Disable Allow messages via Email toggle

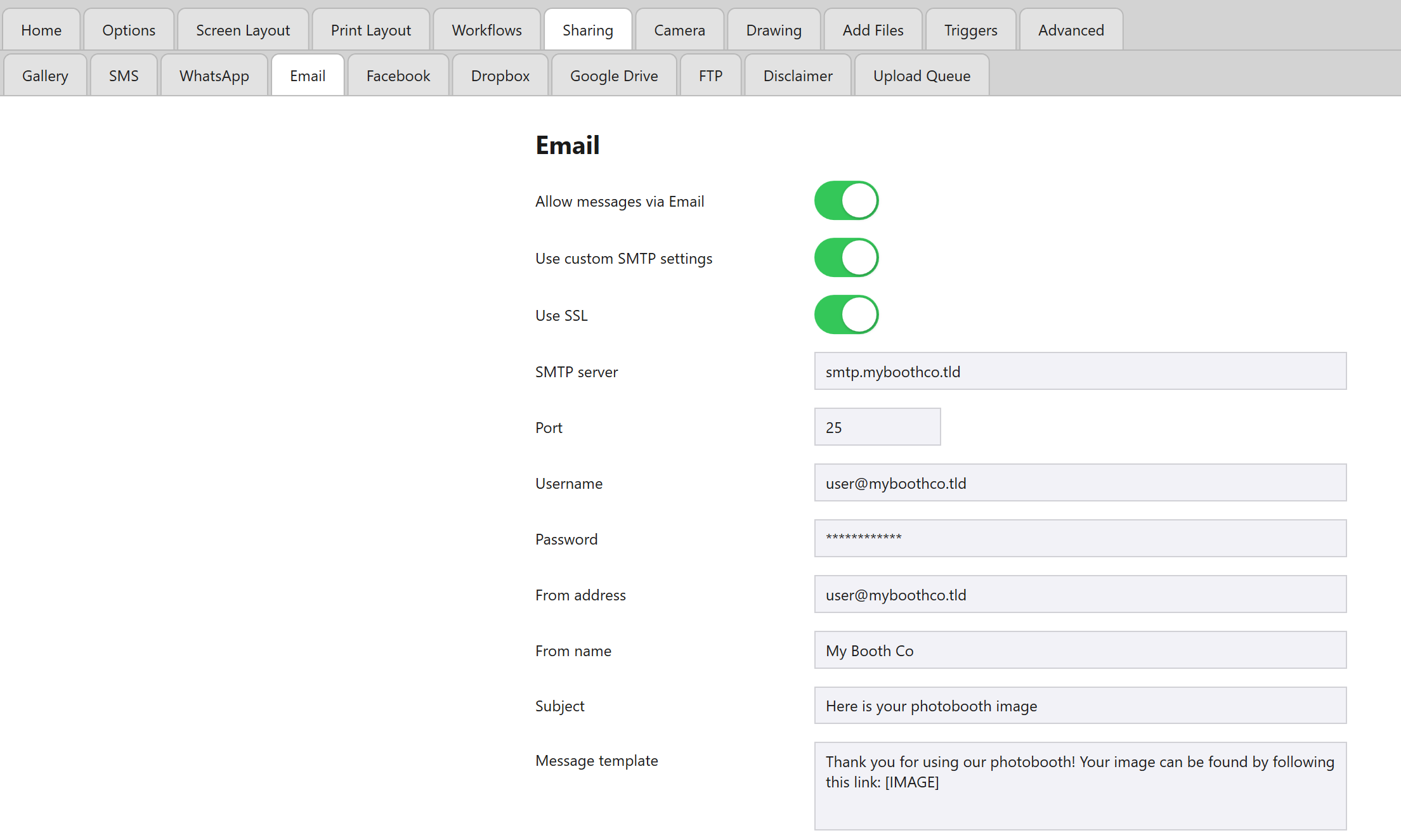[x=846, y=200]
